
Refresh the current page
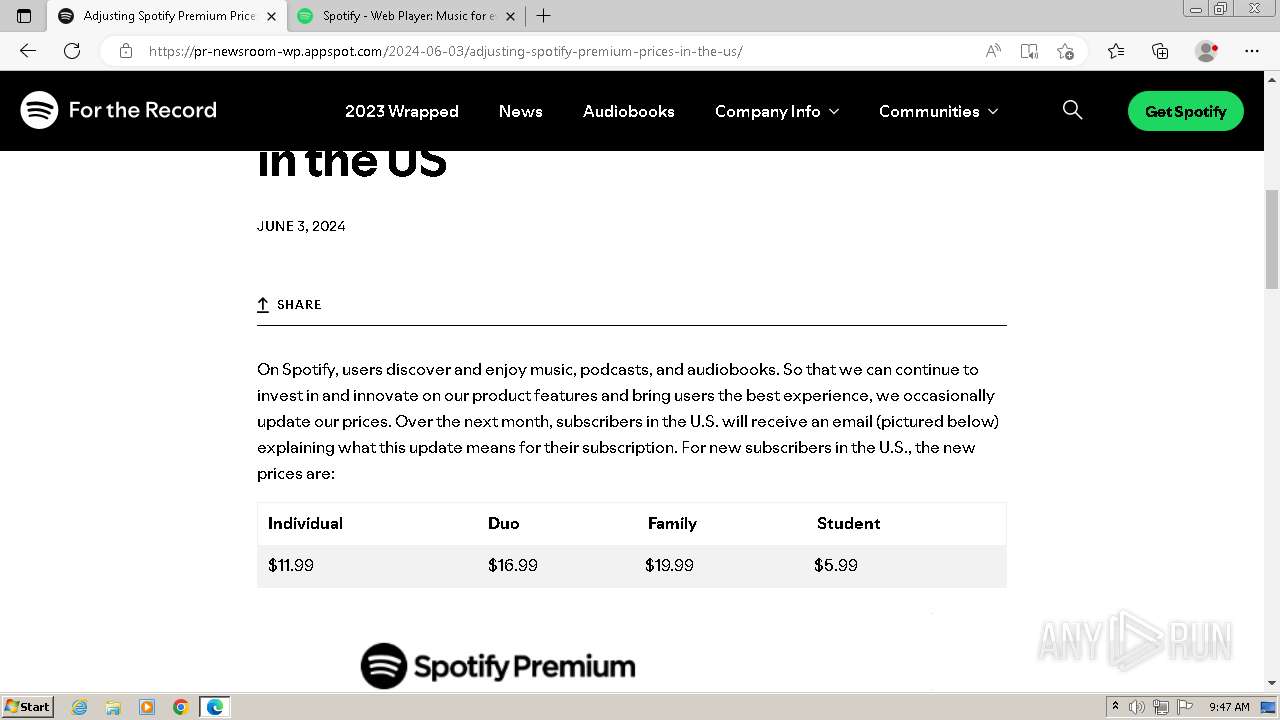coord(72,51)
